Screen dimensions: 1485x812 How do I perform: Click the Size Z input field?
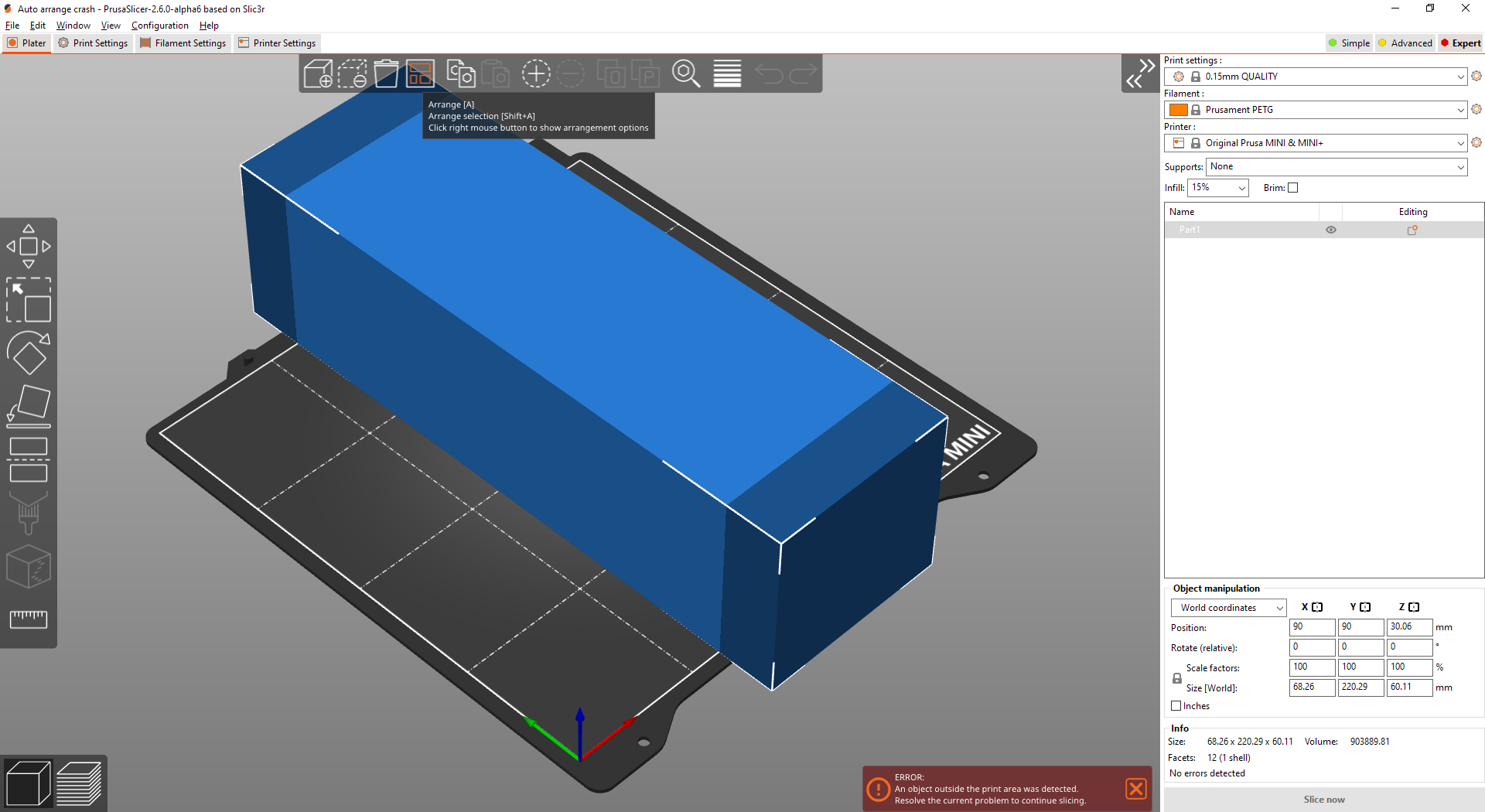point(1409,687)
